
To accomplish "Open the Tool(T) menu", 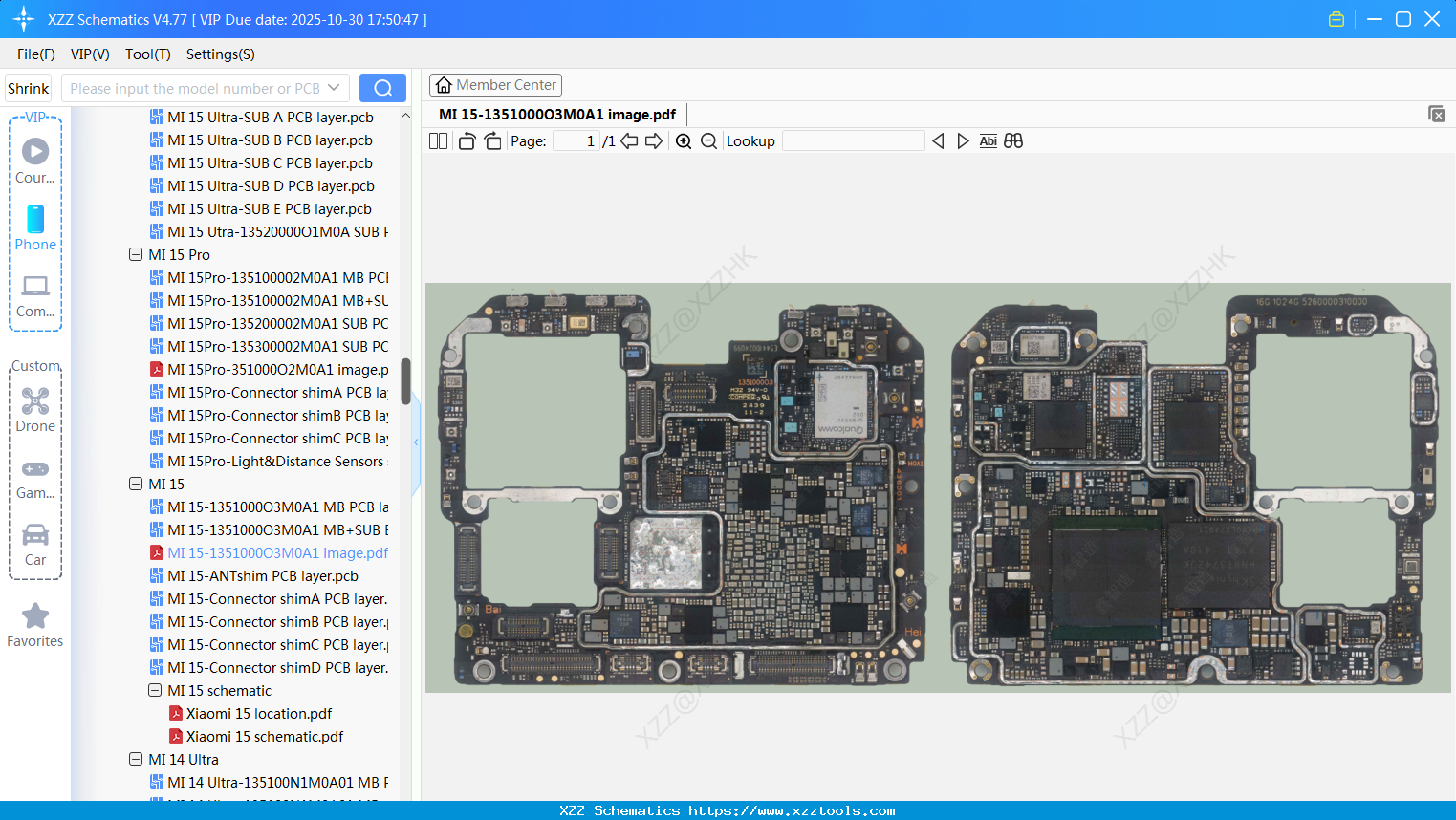I will 147,54.
